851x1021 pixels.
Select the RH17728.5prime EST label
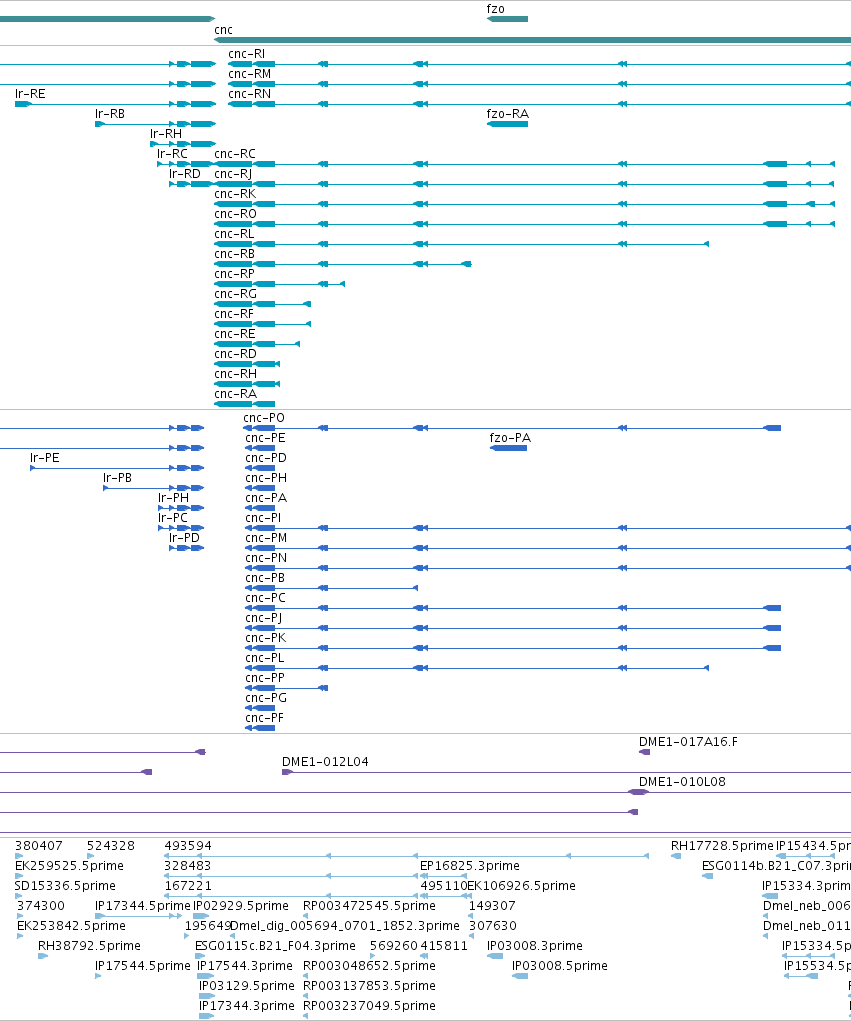tap(722, 846)
